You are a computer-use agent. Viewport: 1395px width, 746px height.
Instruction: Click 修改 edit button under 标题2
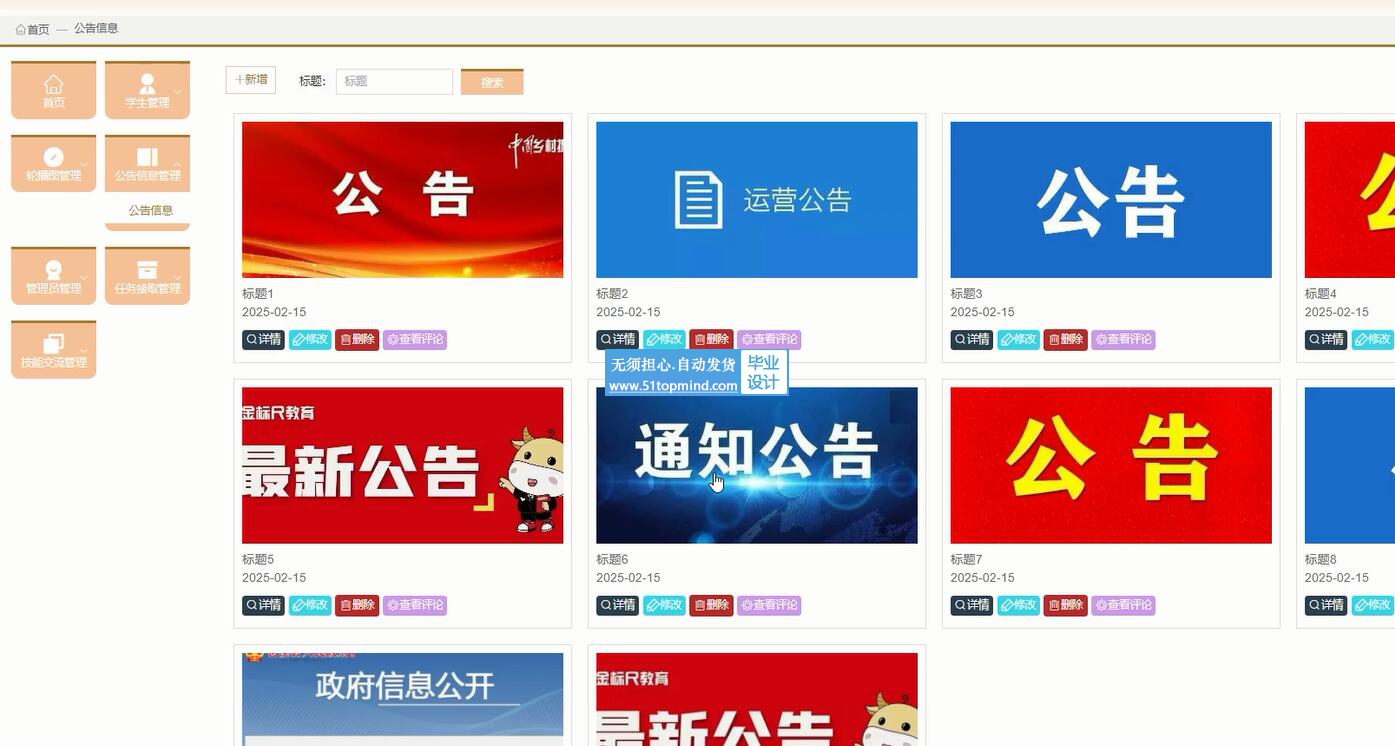(x=664, y=340)
